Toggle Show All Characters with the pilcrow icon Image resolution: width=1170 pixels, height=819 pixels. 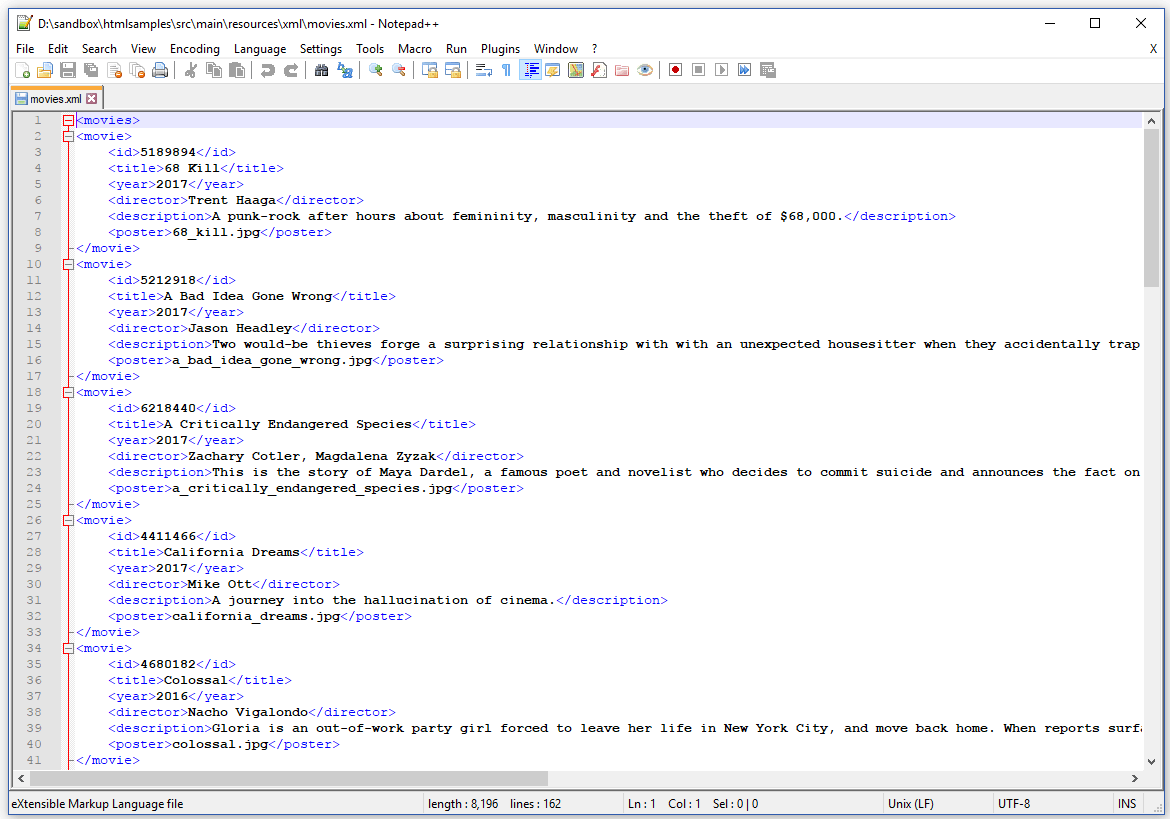click(x=505, y=70)
